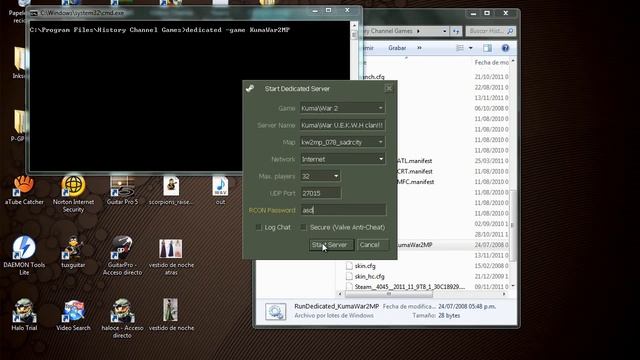Click the UDP Port field 27015
This screenshot has width=640, height=360.
click(x=320, y=193)
